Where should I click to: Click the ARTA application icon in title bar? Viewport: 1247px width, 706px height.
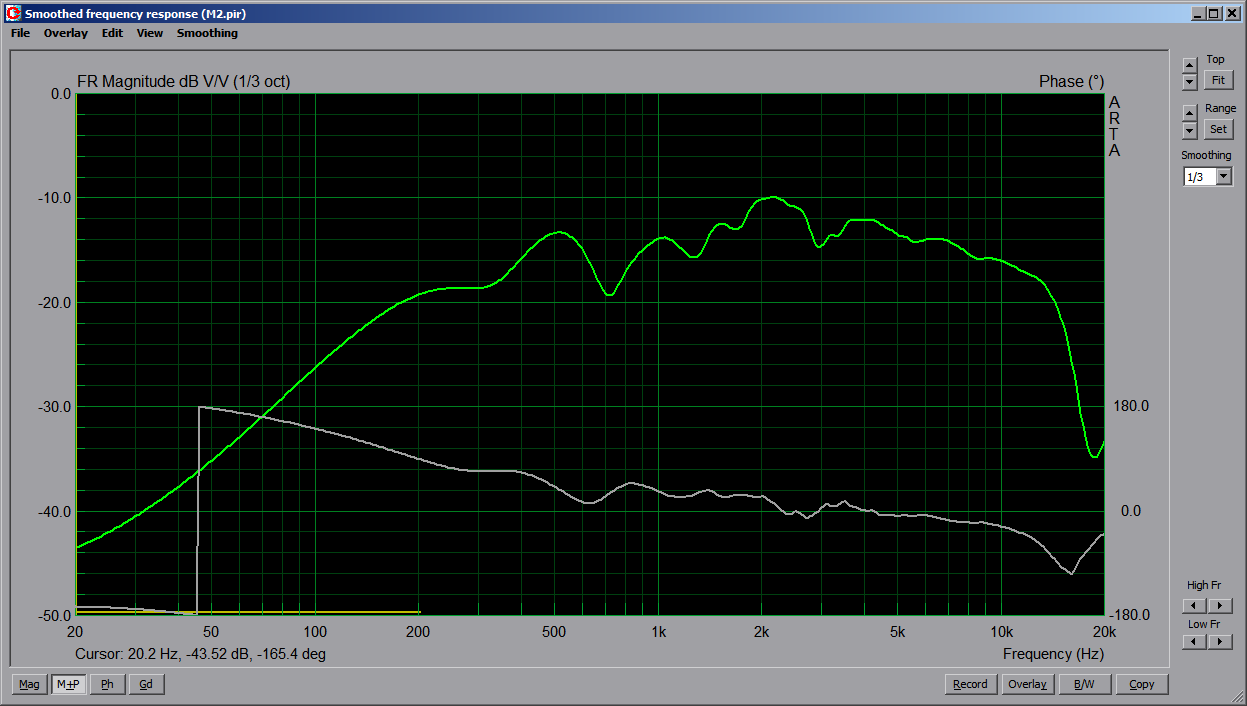click(x=13, y=14)
